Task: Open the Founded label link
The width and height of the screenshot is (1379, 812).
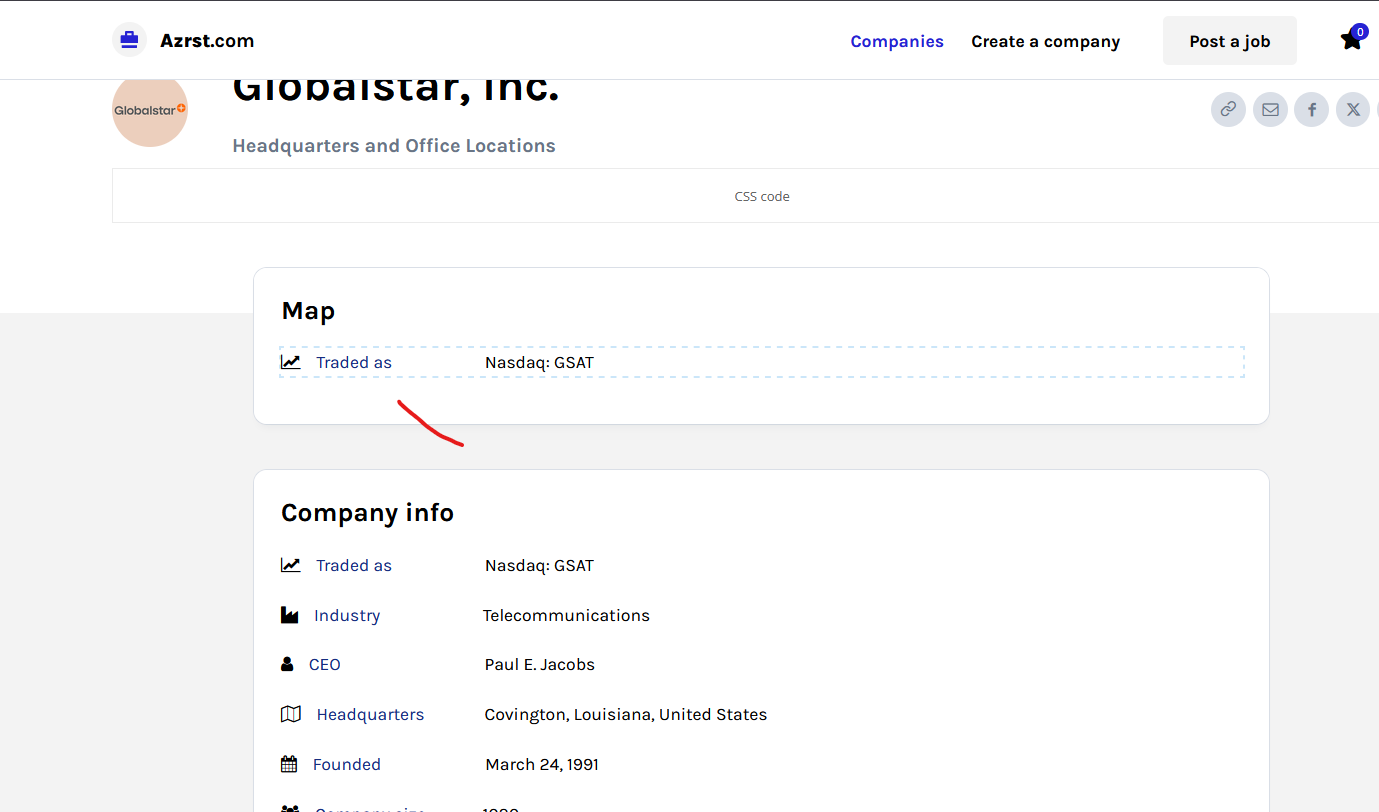Action: click(347, 764)
